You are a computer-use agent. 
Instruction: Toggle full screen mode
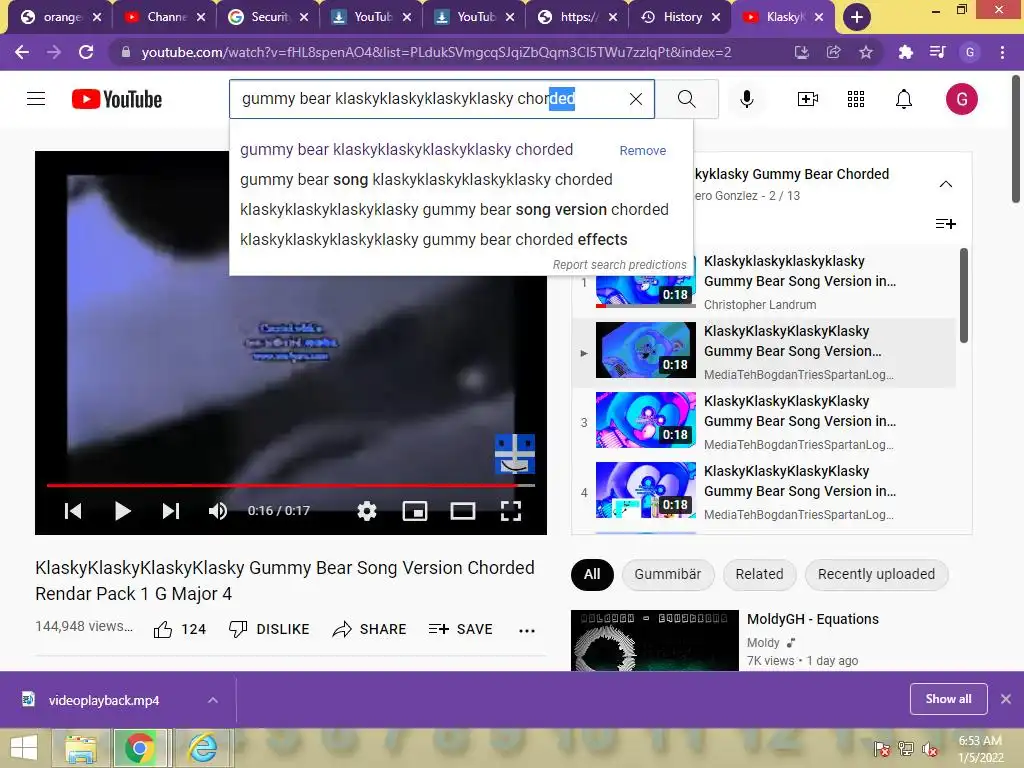[511, 511]
